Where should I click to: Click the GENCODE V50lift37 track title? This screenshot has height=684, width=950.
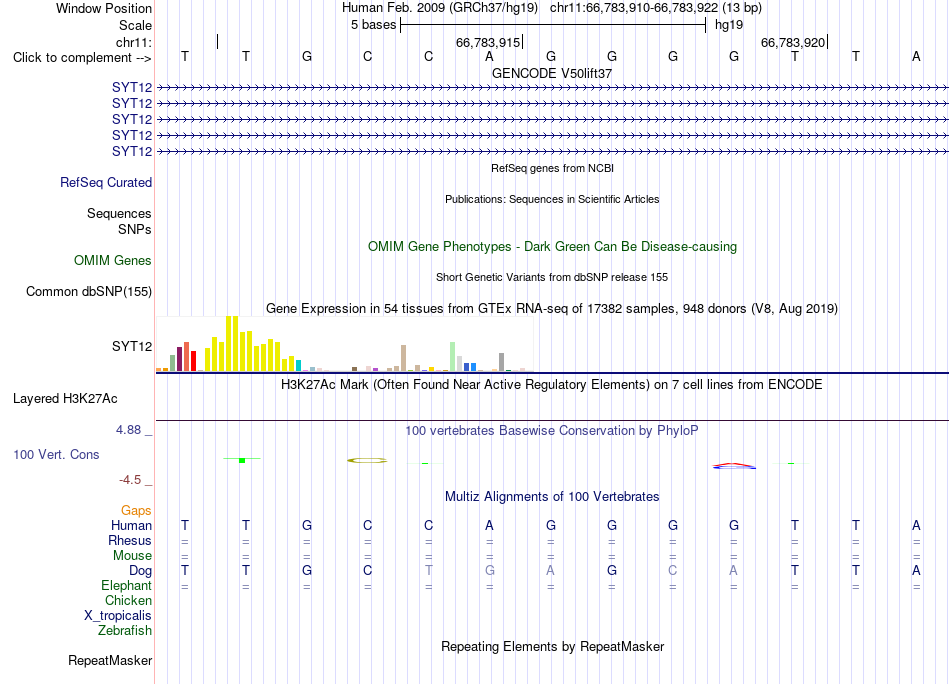[552, 73]
